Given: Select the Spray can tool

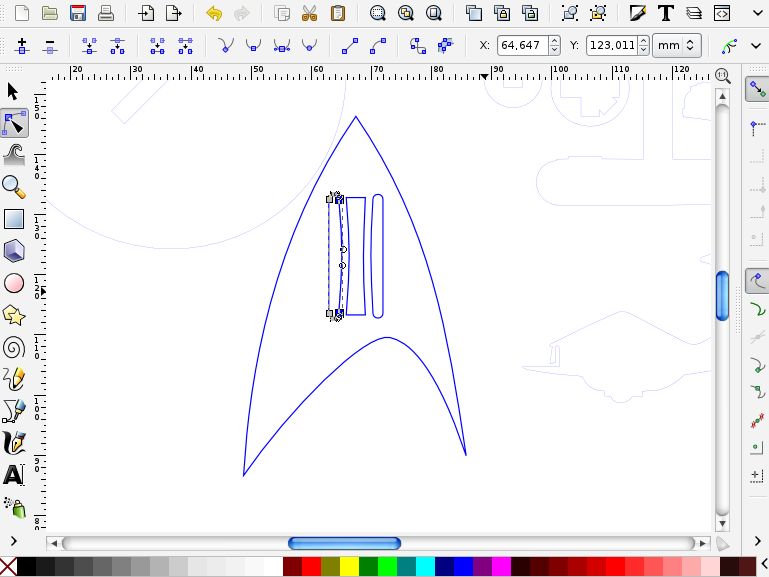Looking at the screenshot, I should (x=14, y=507).
